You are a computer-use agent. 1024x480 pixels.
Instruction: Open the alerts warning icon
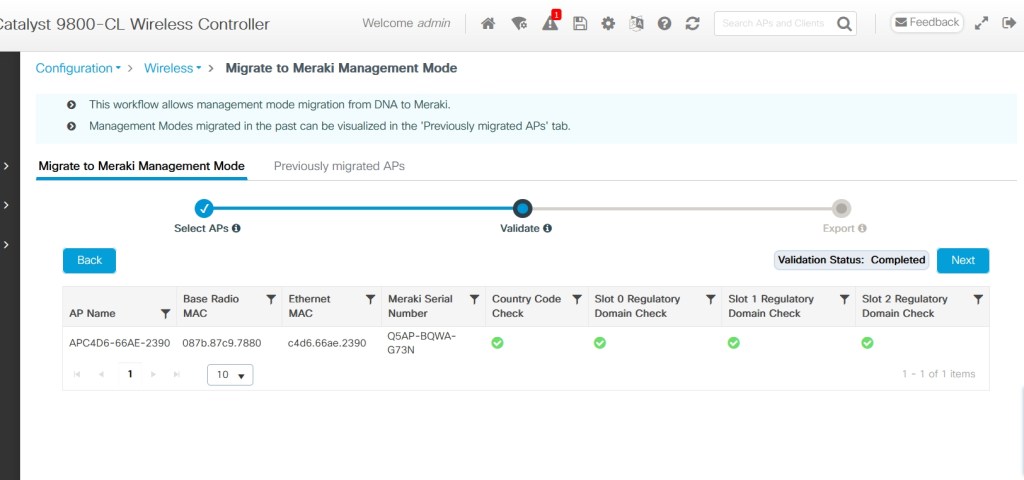(550, 23)
